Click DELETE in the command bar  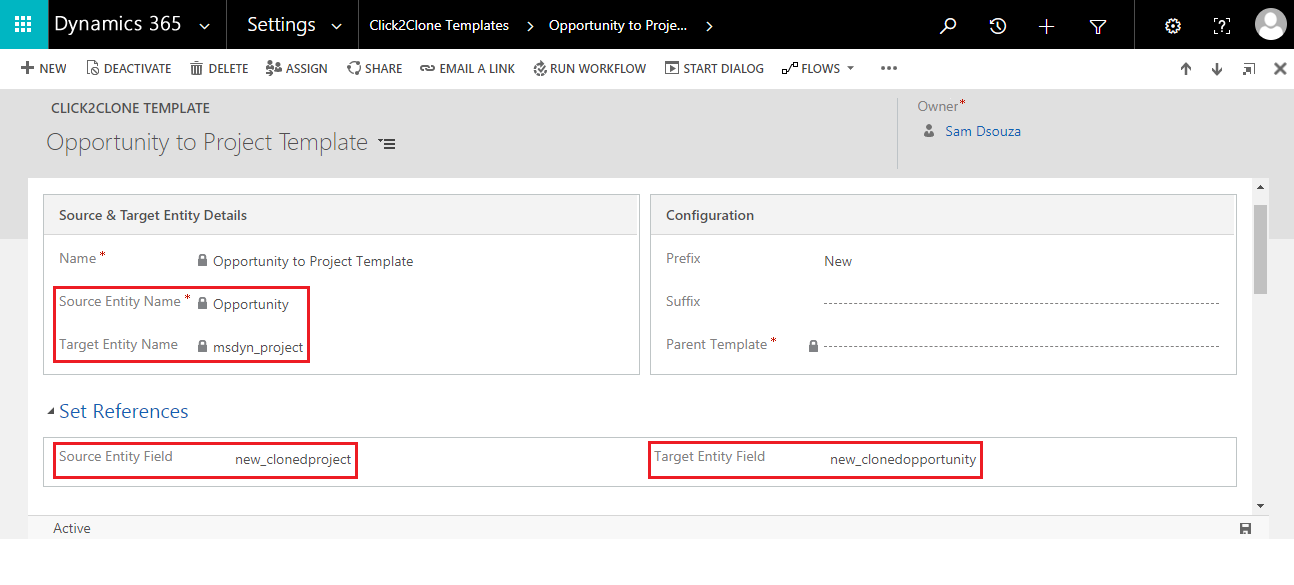[x=219, y=69]
